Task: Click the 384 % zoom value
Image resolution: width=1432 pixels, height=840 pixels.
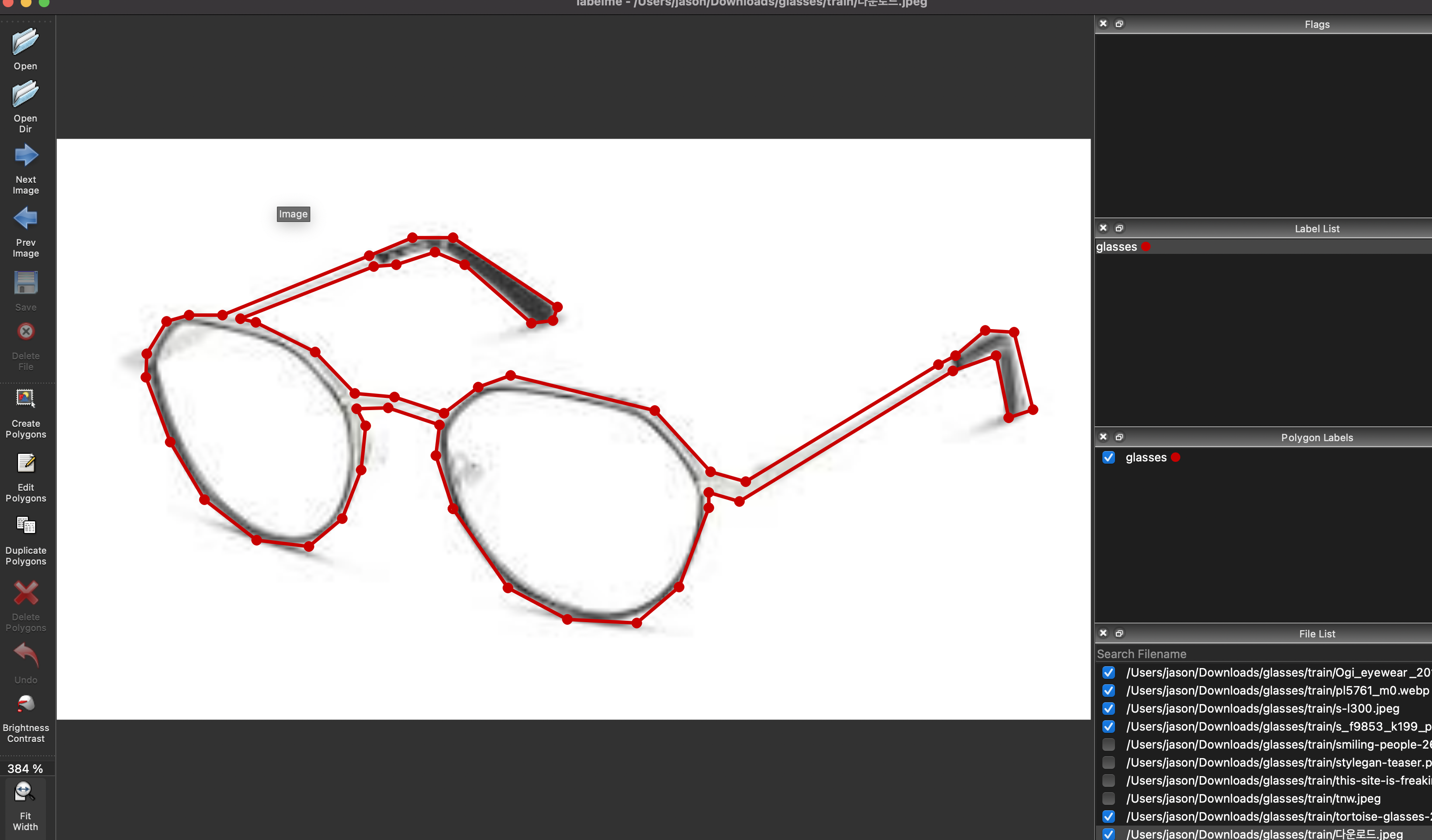Action: [26, 768]
